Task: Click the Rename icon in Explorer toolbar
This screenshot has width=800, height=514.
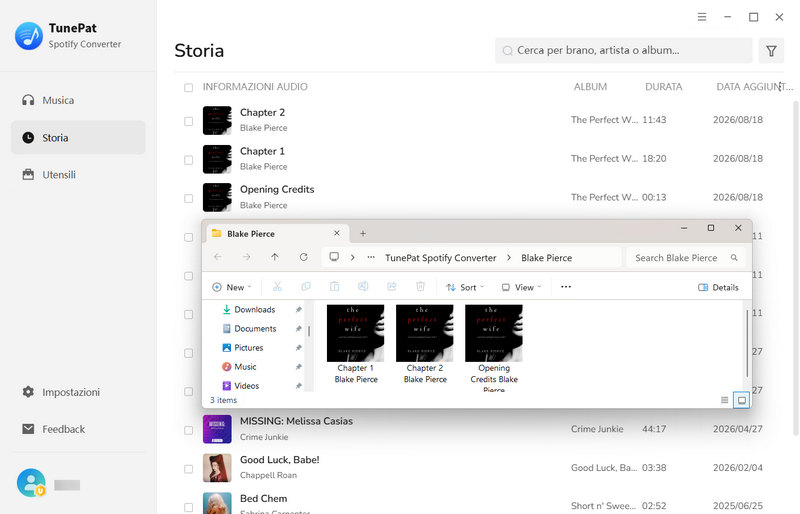Action: pos(363,287)
